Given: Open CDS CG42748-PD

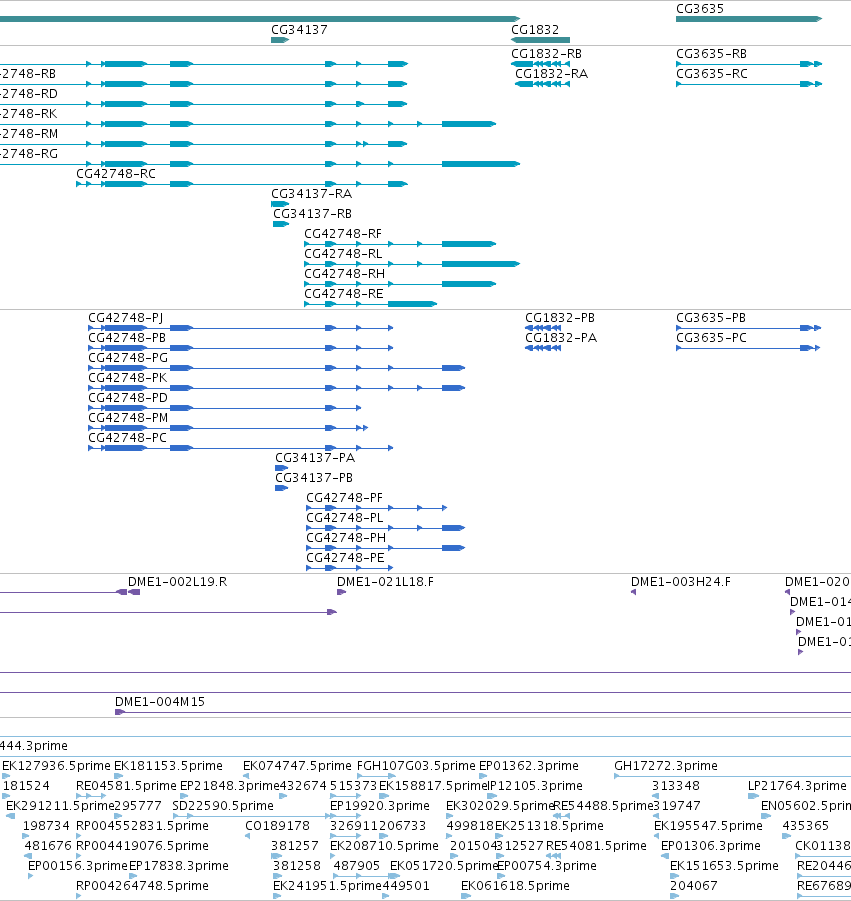Looking at the screenshot, I should click(x=128, y=398).
